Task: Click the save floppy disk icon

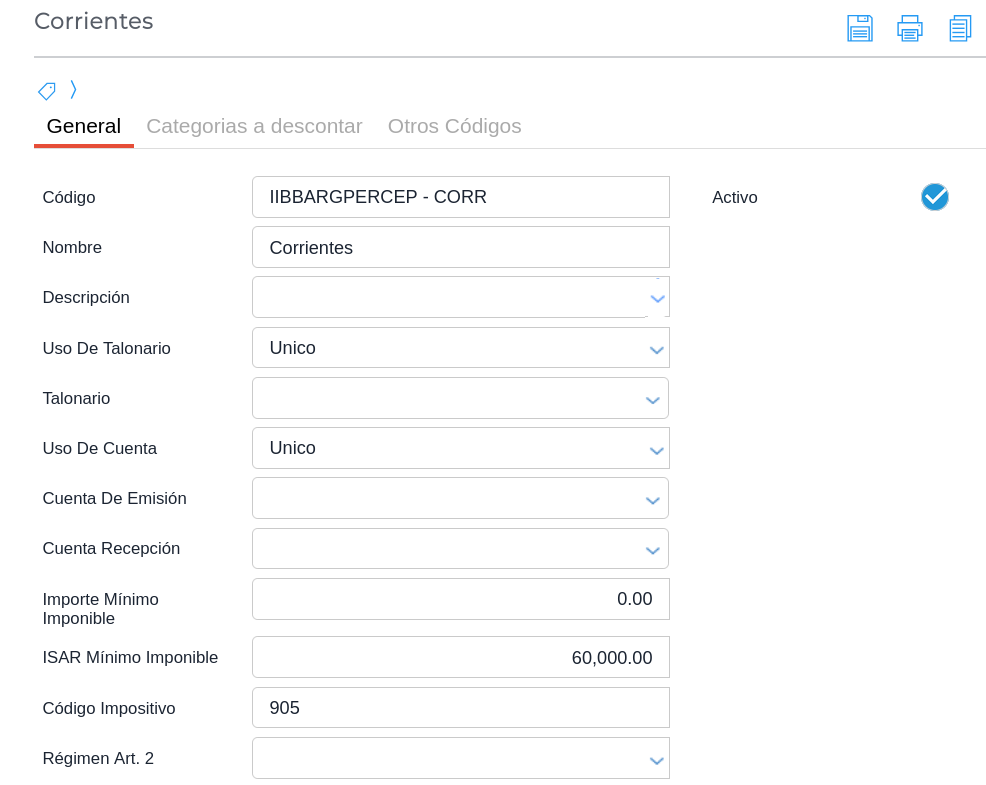Action: tap(859, 28)
